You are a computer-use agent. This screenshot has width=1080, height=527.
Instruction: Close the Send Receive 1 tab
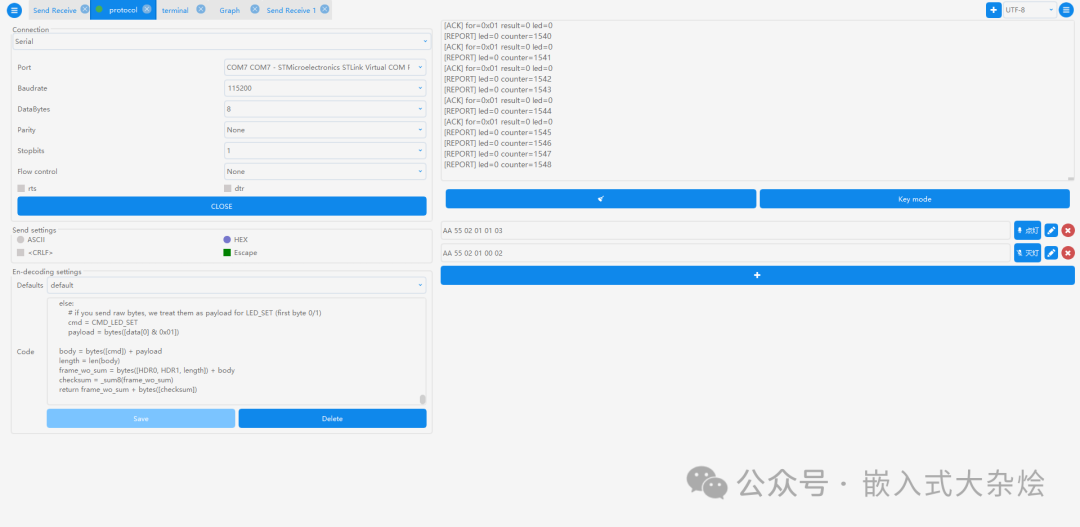point(324,10)
